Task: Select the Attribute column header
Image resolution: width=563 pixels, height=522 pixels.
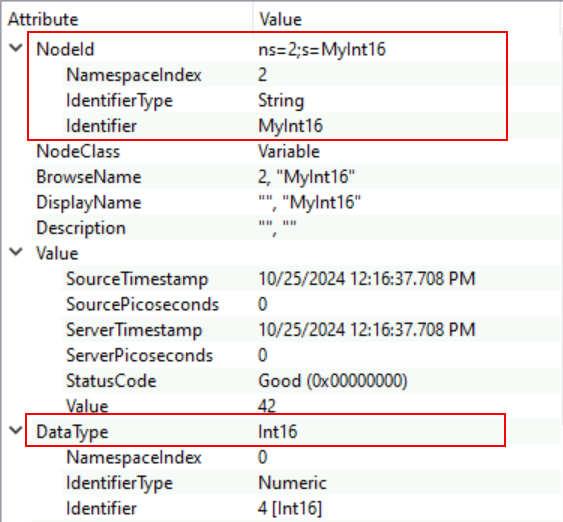Action: point(43,19)
